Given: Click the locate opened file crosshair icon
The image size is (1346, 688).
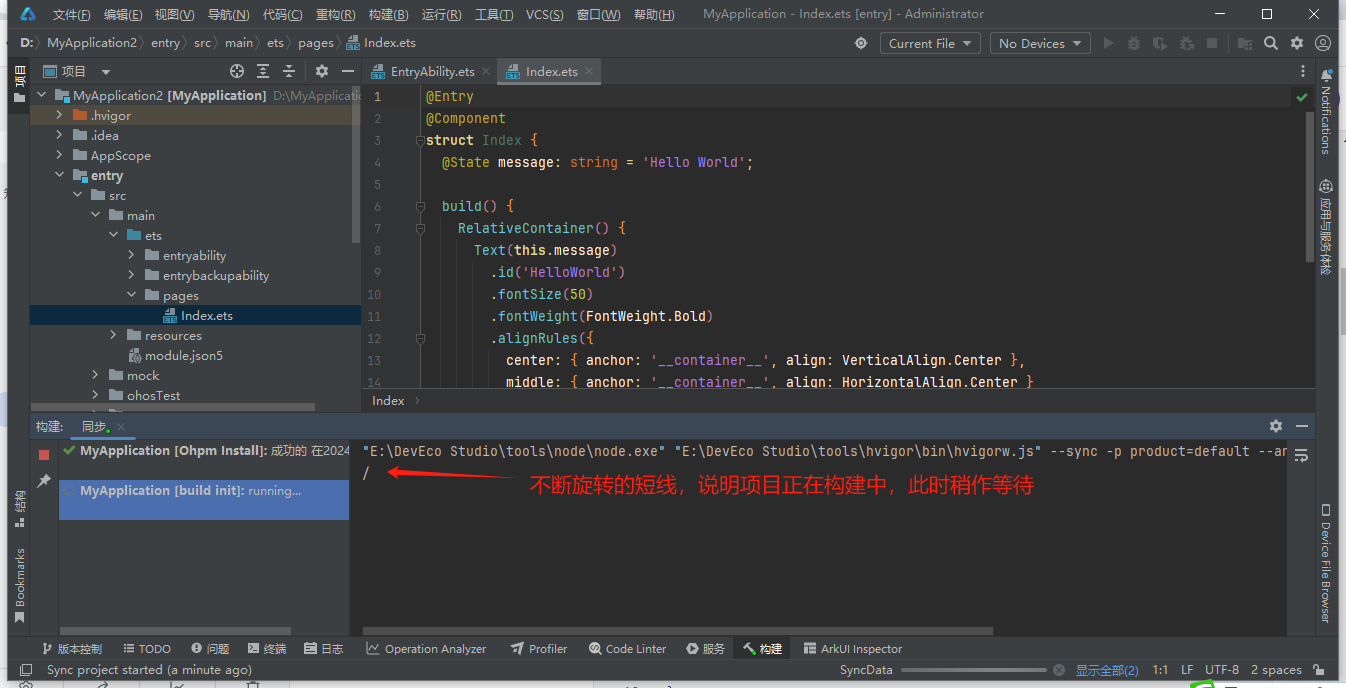Looking at the screenshot, I should point(237,71).
